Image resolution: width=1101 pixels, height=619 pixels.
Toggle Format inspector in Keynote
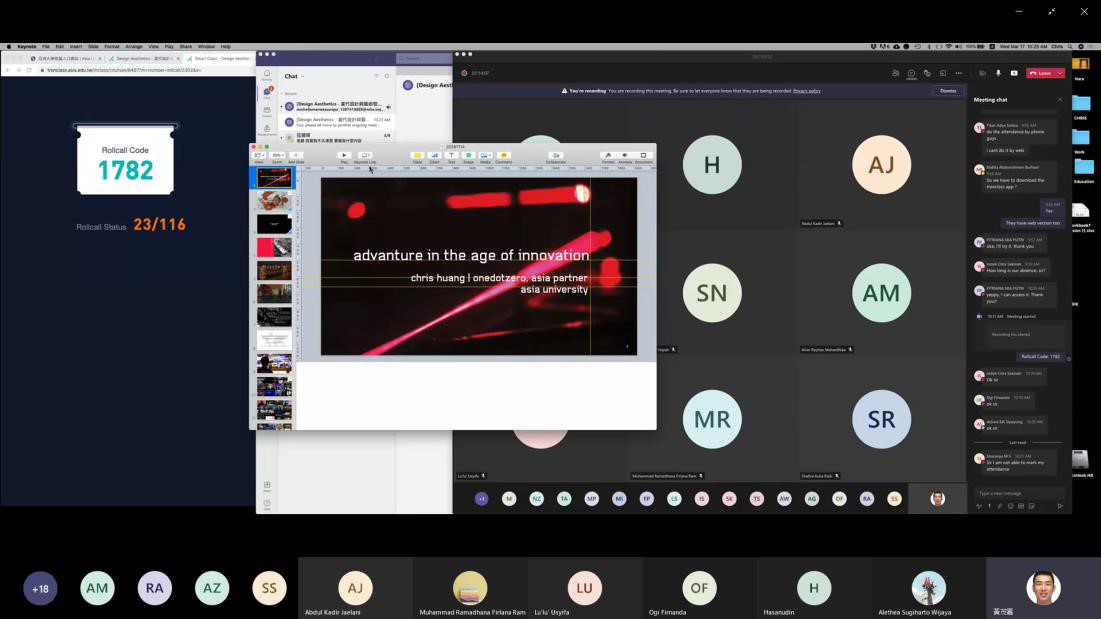click(608, 157)
